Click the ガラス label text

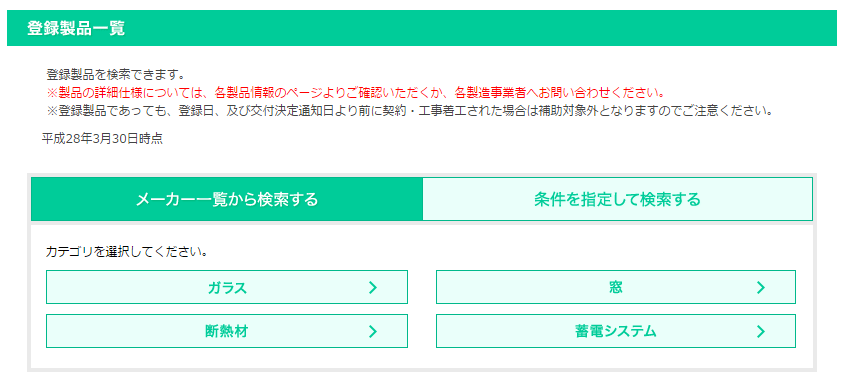[227, 287]
